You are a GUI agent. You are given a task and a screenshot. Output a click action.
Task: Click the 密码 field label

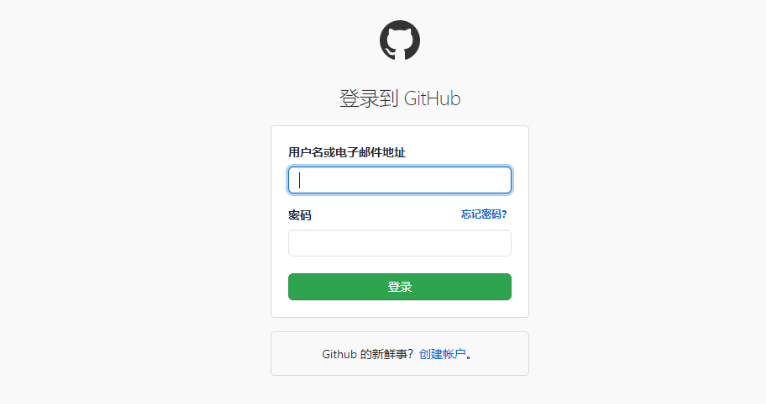pos(299,215)
